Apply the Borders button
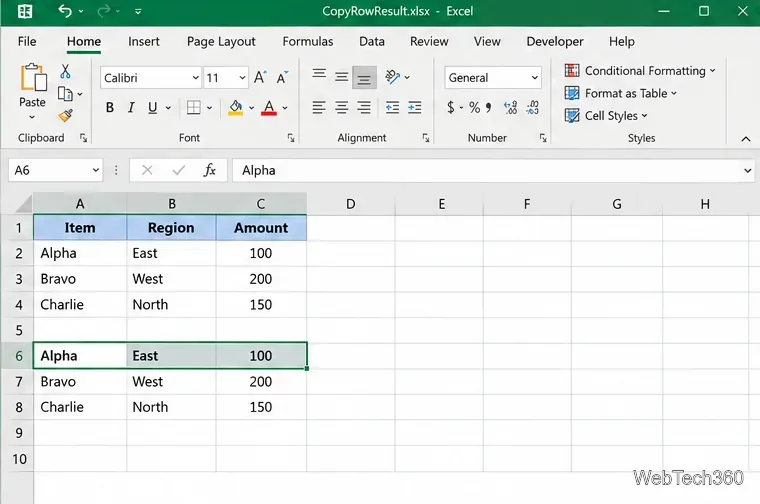The width and height of the screenshot is (760, 504). [194, 107]
